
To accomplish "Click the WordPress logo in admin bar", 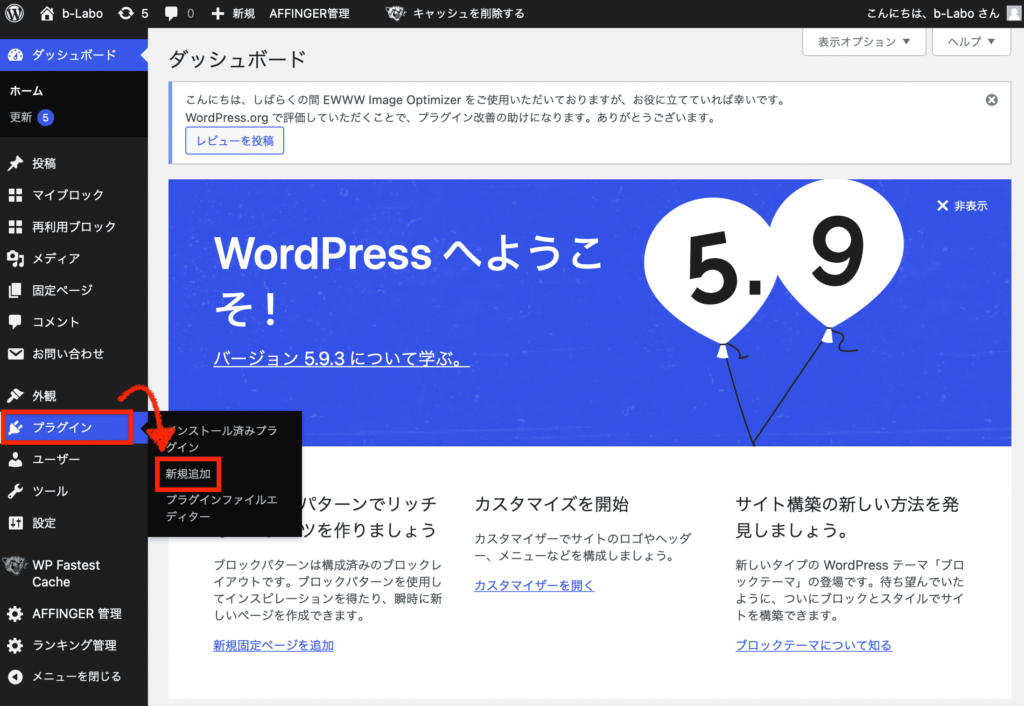I will click(x=14, y=13).
